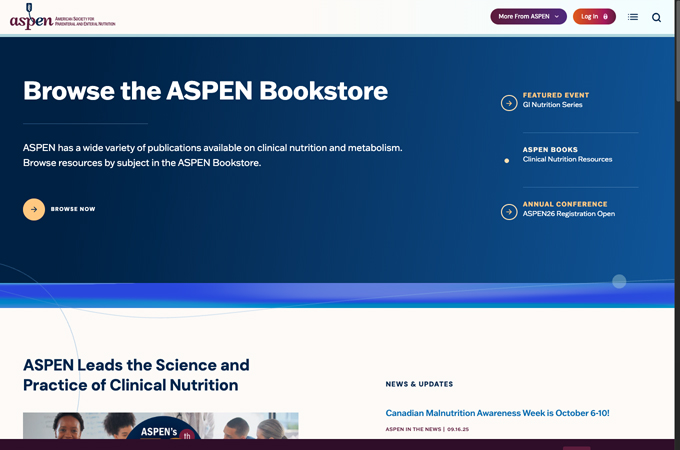This screenshot has height=450, width=680.
Task: Click the Browse the ASPEN Bookstore heading
Action: point(206,91)
